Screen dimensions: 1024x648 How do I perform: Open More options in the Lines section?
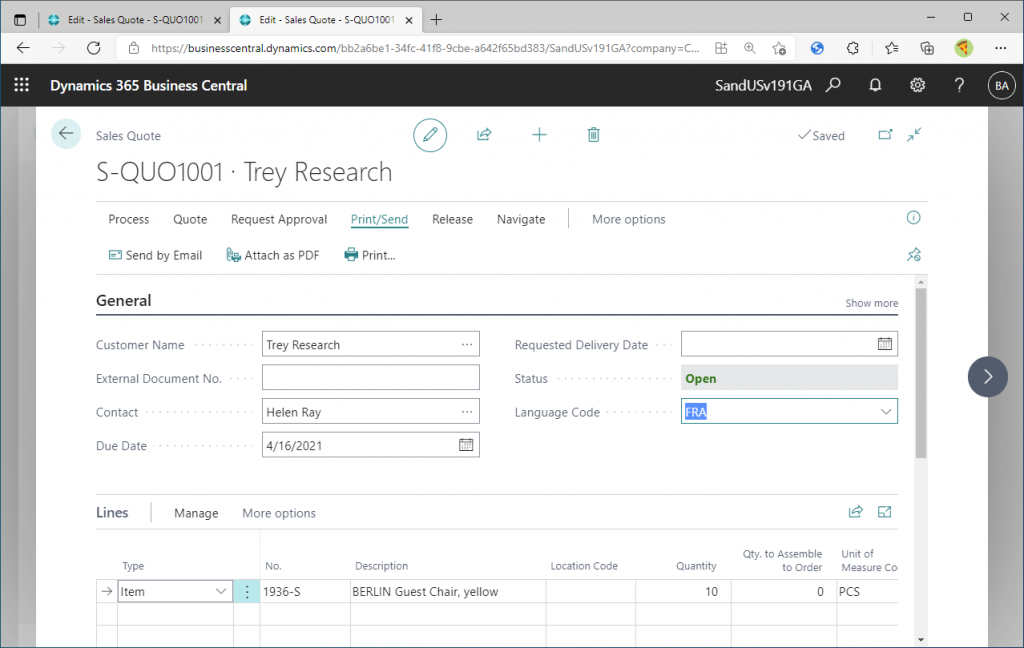click(x=279, y=513)
